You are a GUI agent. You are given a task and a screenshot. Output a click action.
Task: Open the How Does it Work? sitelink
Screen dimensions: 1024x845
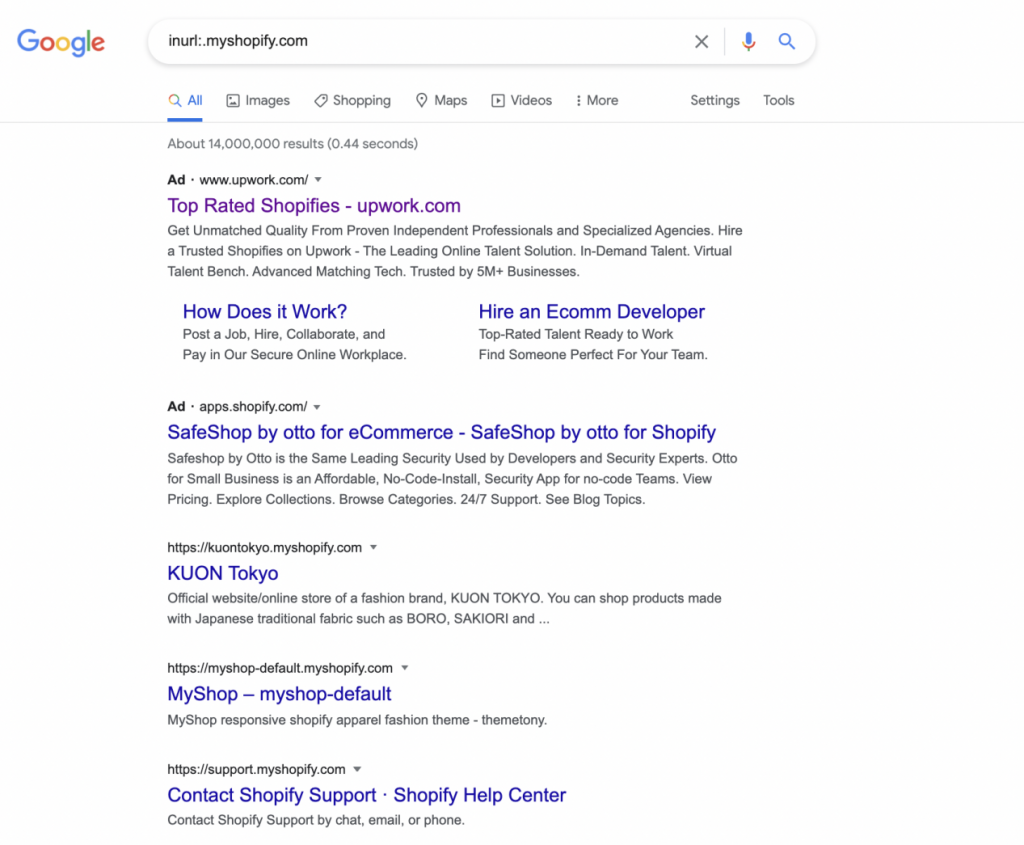click(264, 311)
